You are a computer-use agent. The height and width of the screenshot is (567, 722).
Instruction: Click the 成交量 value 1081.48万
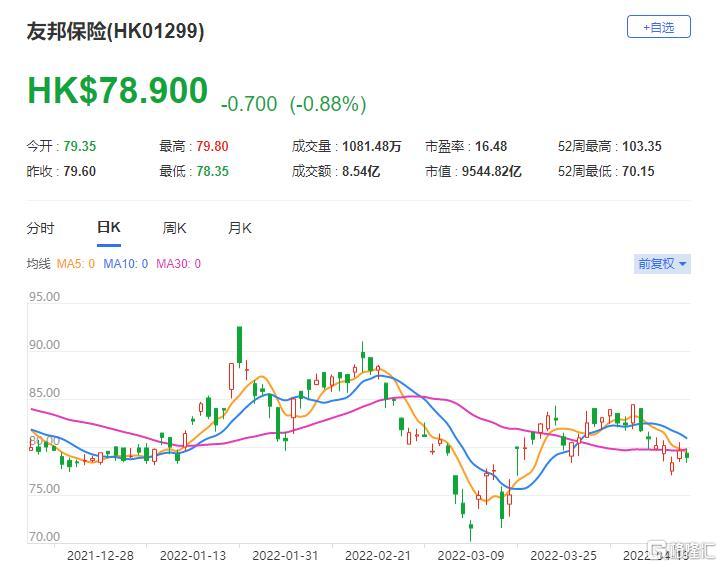[x=372, y=146]
